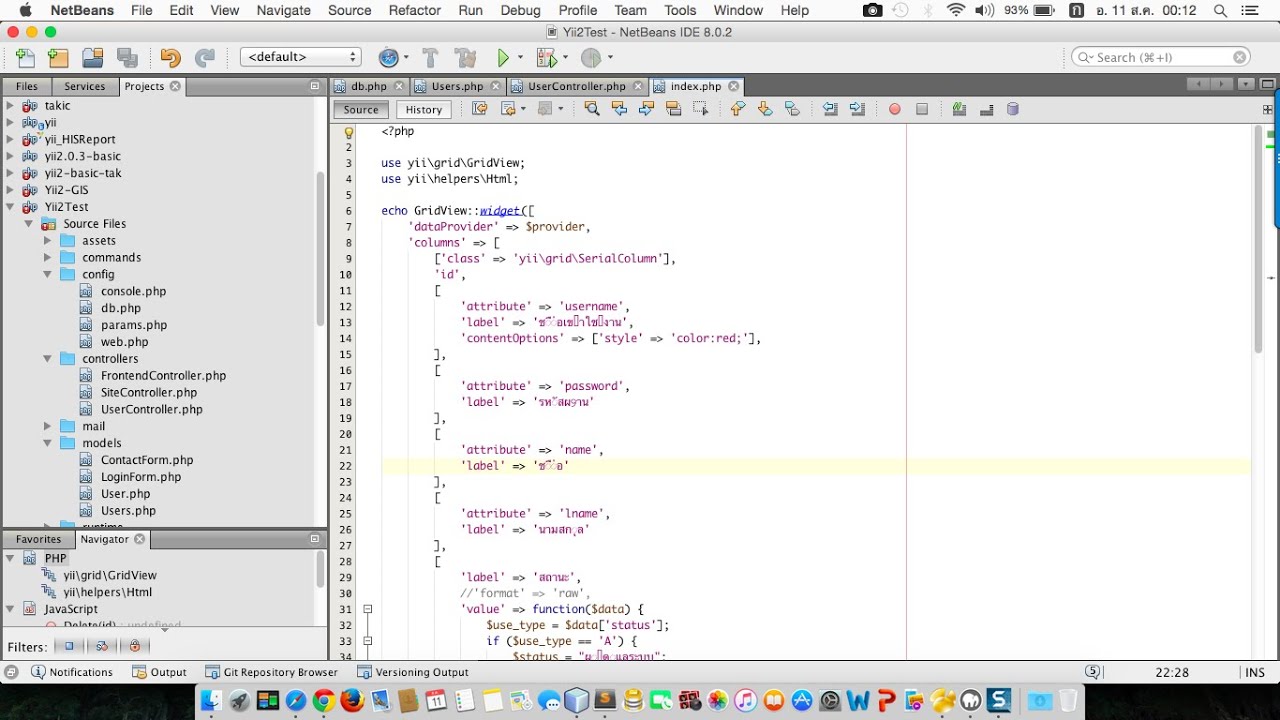Shift line right in editor toolbar
This screenshot has width=1280, height=720.
point(857,109)
